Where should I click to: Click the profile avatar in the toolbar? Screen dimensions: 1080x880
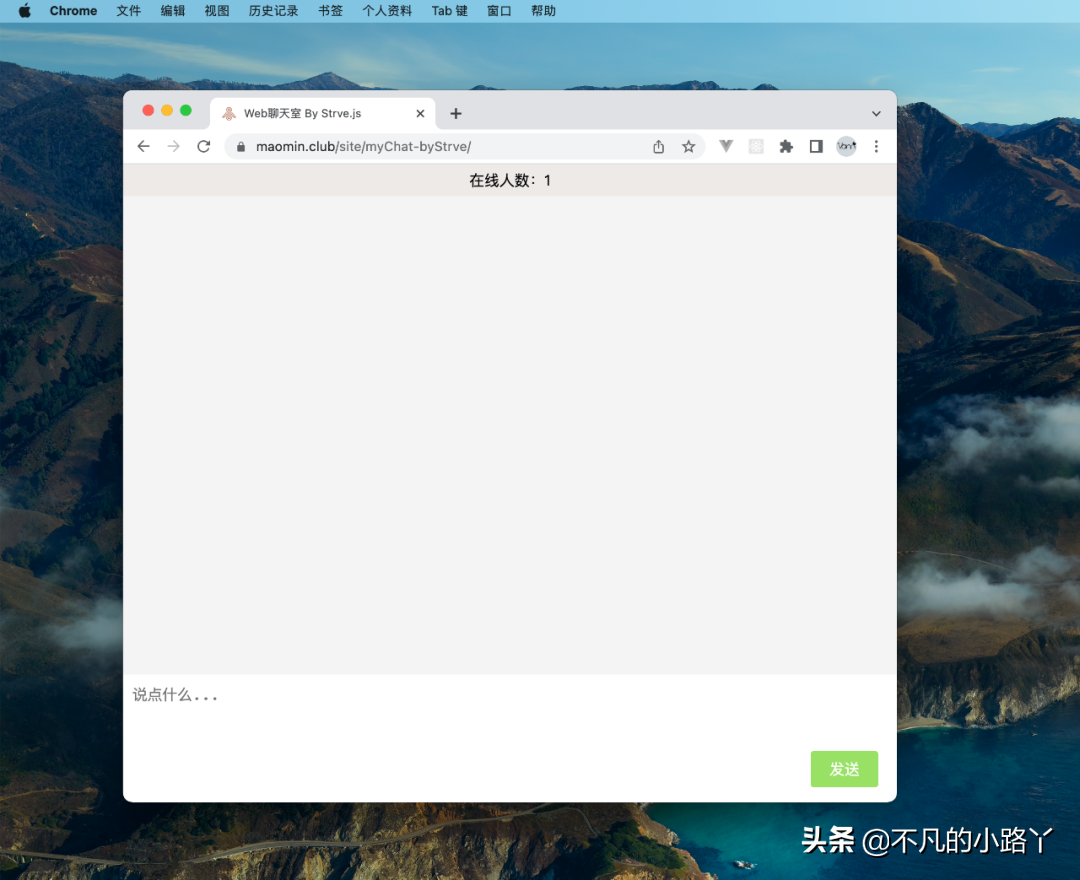[x=846, y=146]
